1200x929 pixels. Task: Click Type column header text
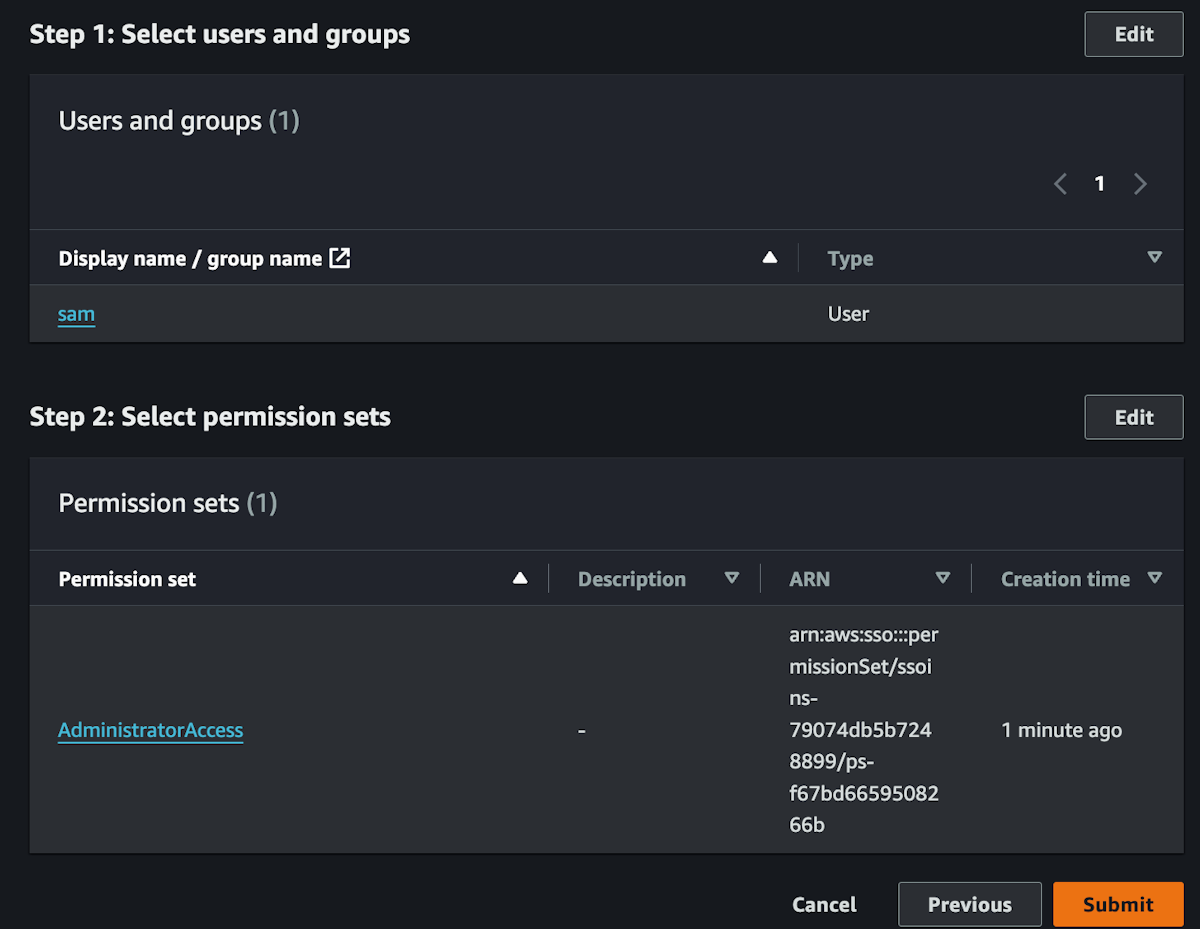850,259
